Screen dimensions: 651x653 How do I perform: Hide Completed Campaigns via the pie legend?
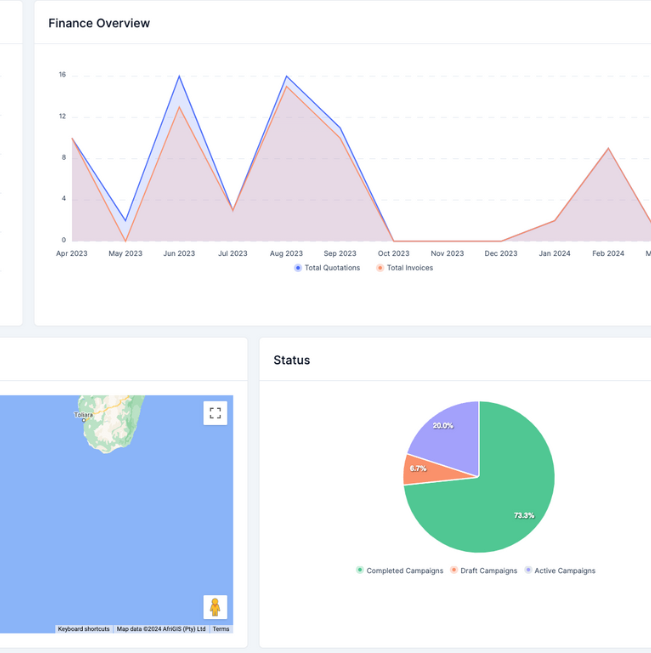399,571
